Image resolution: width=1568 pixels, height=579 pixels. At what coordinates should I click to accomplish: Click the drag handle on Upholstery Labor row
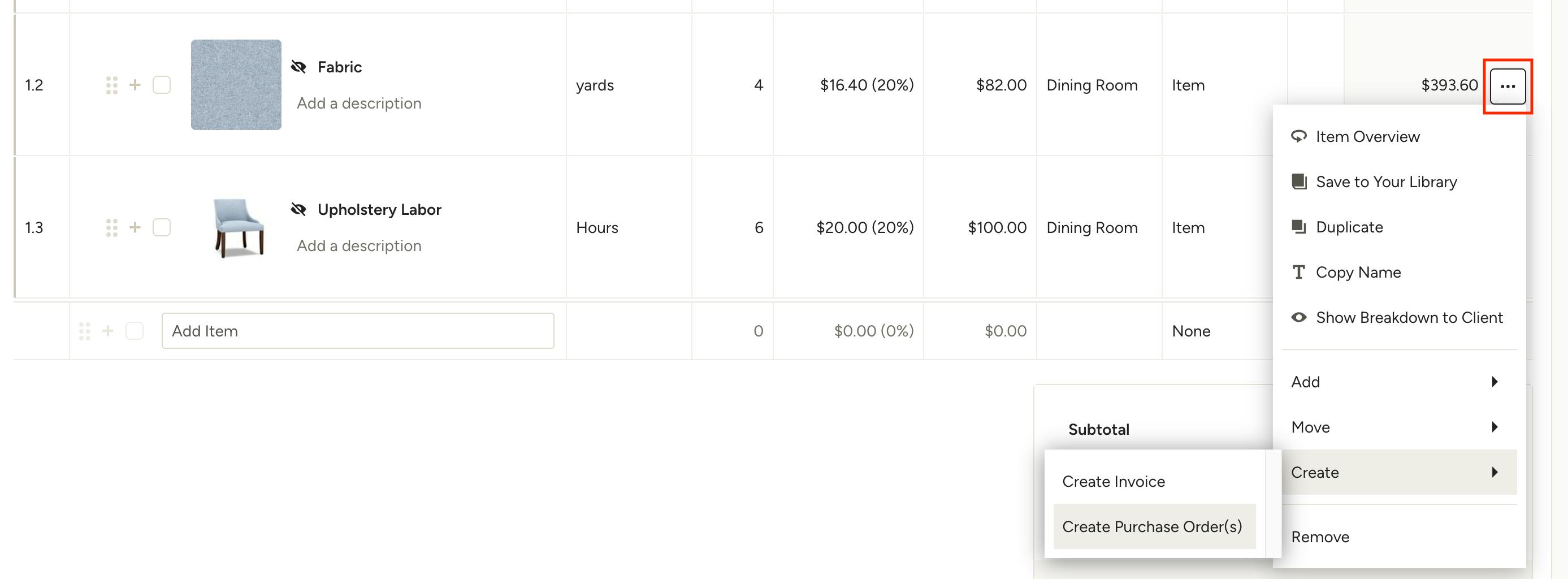111,228
